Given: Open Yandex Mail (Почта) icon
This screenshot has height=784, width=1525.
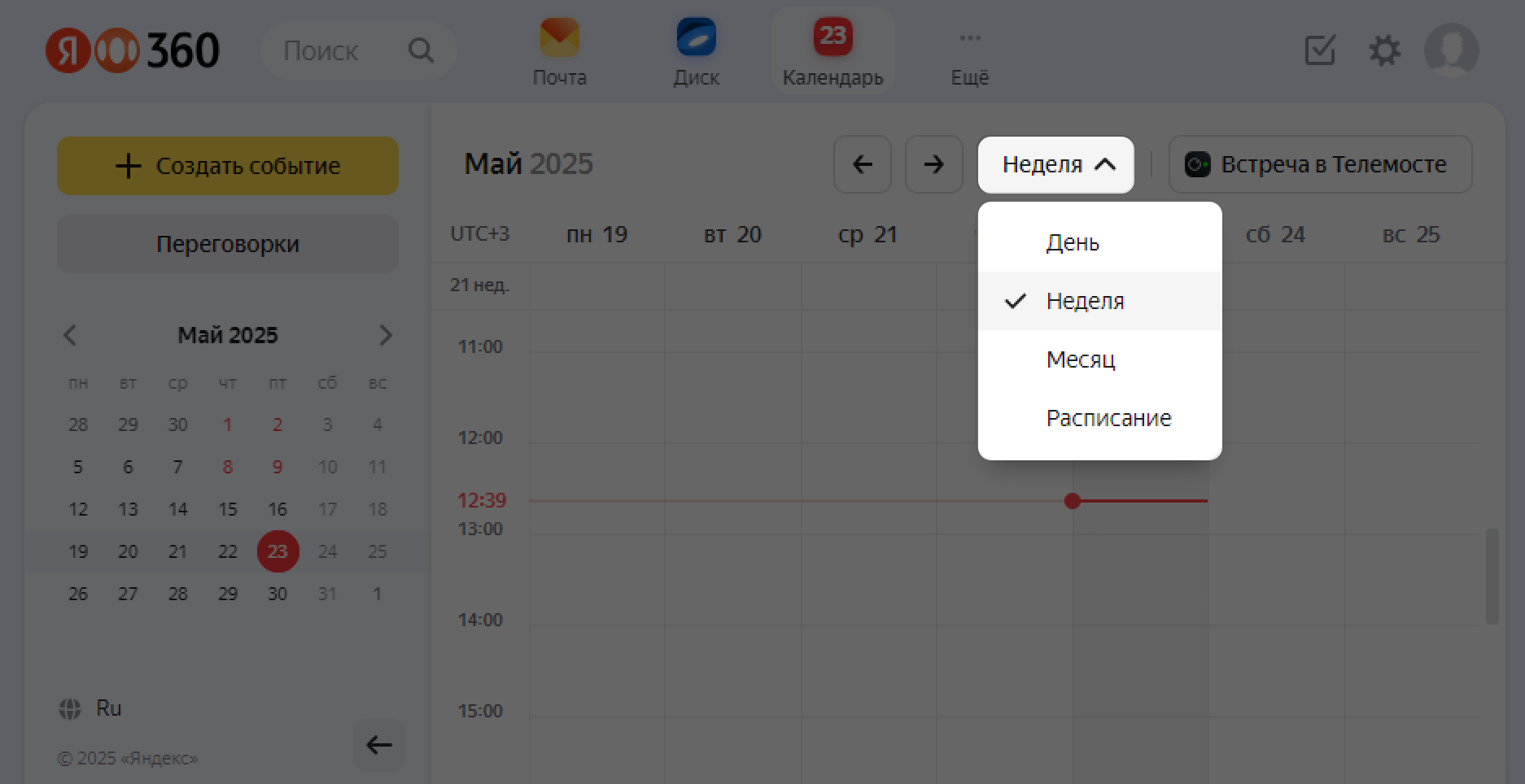Looking at the screenshot, I should coord(559,50).
